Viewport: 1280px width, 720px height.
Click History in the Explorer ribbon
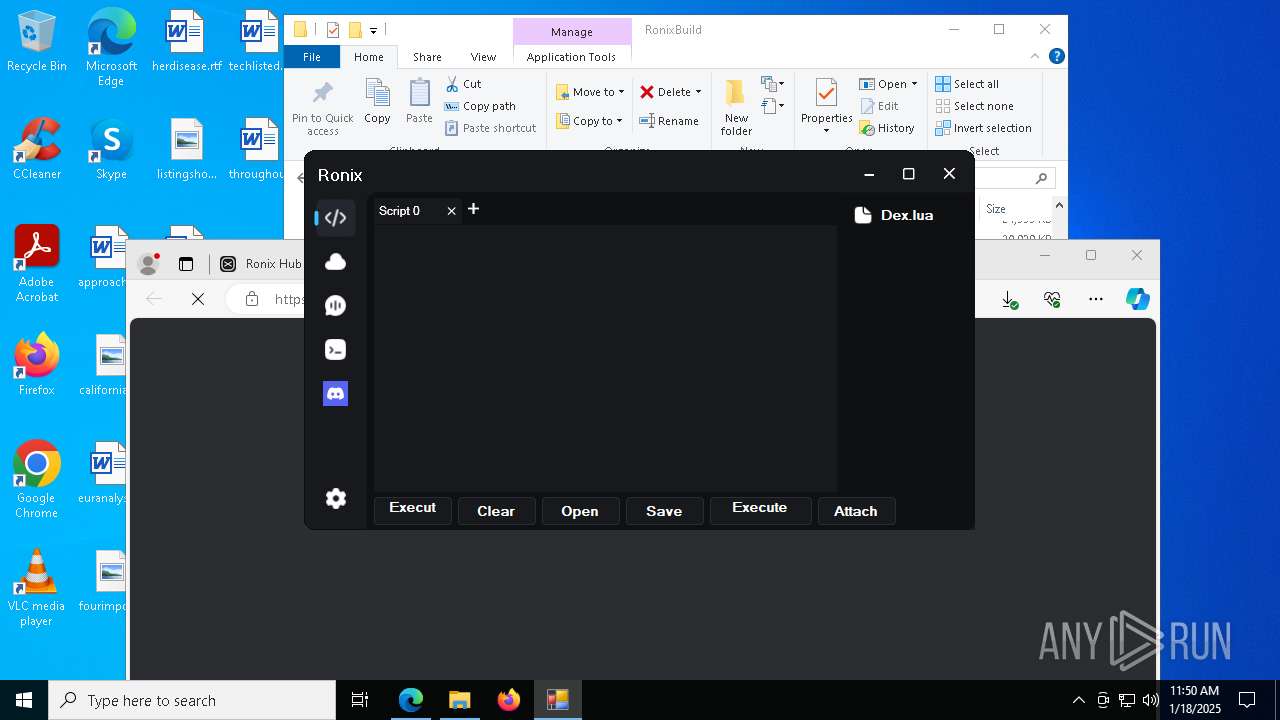[887, 128]
